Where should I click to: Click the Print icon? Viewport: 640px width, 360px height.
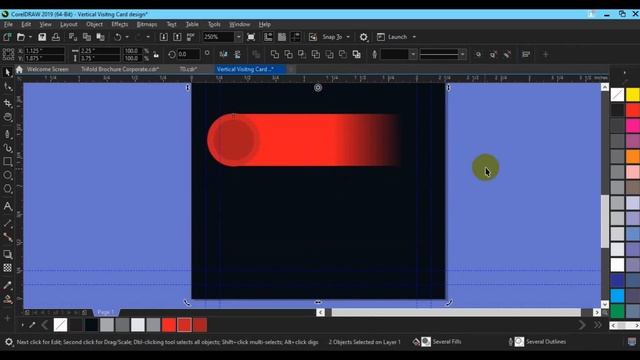pyautogui.click(x=56, y=37)
